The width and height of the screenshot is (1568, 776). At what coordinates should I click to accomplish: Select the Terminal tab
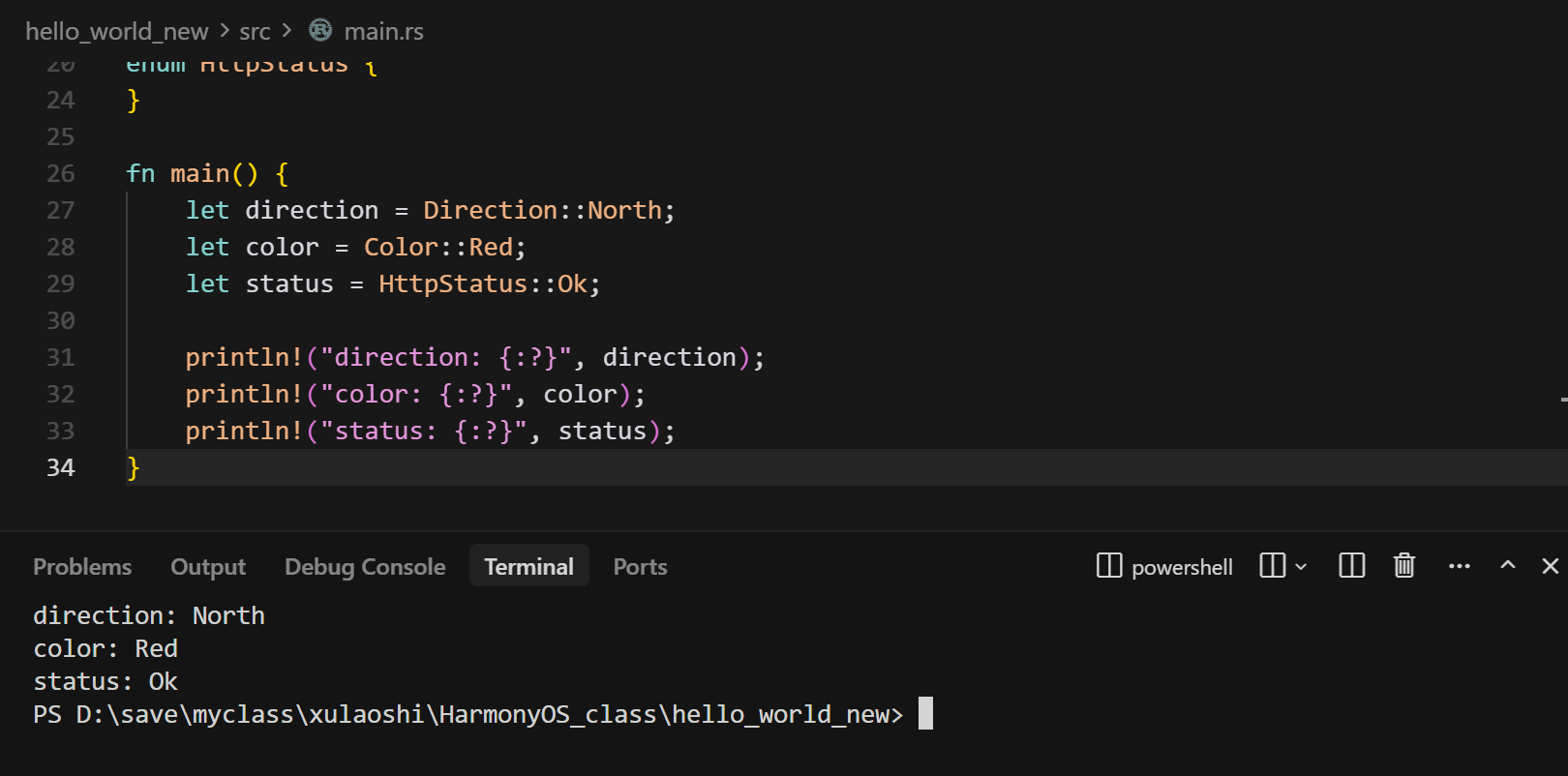(529, 566)
